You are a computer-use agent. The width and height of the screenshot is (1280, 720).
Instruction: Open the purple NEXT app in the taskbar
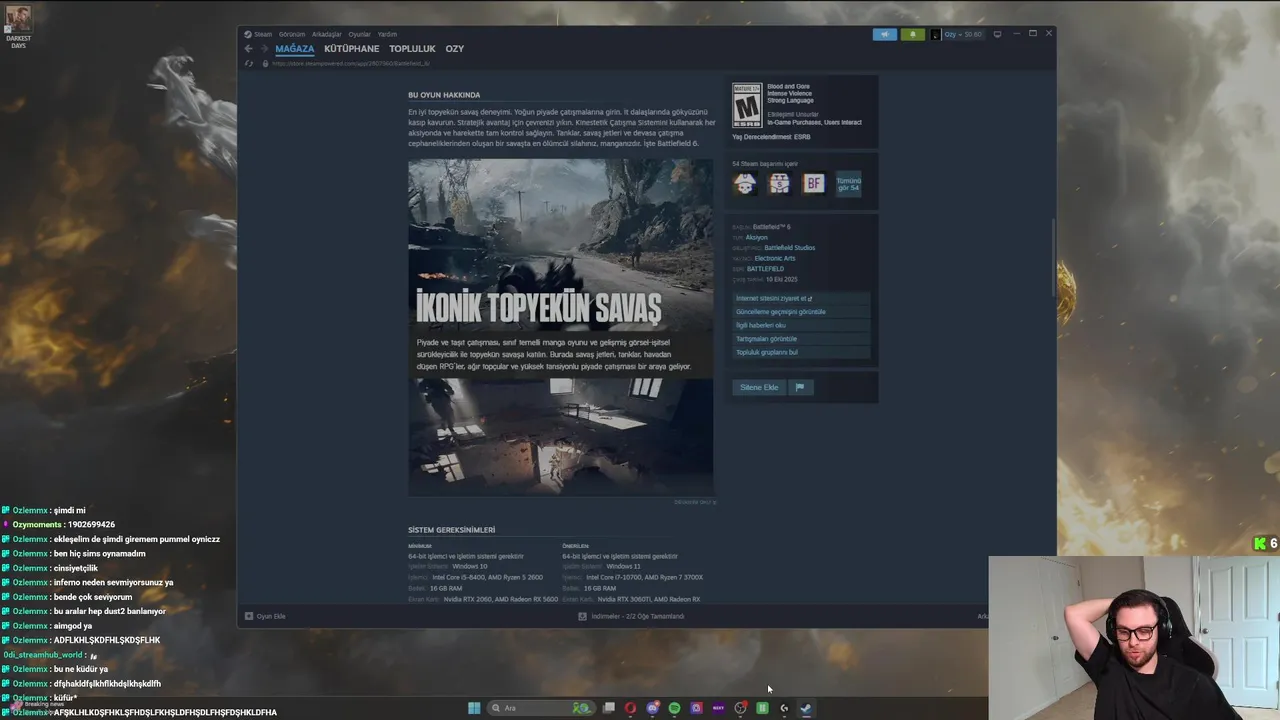[718, 708]
